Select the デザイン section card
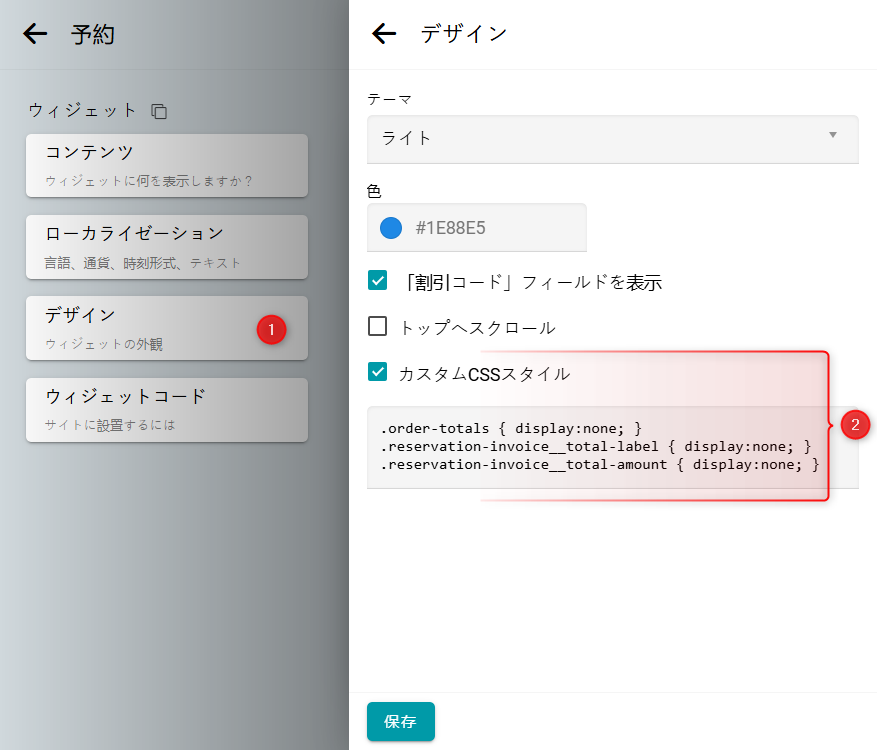 click(x=140, y=327)
